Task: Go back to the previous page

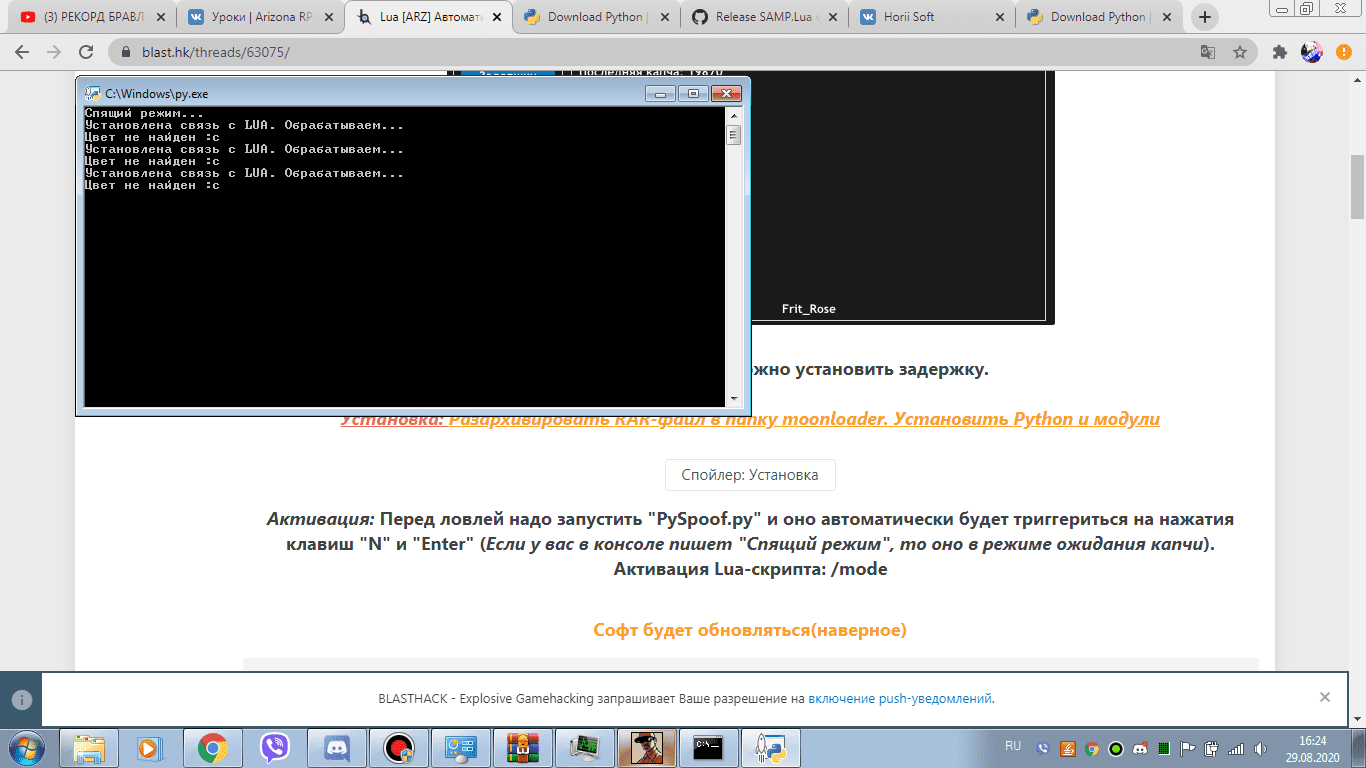Action: [x=23, y=52]
